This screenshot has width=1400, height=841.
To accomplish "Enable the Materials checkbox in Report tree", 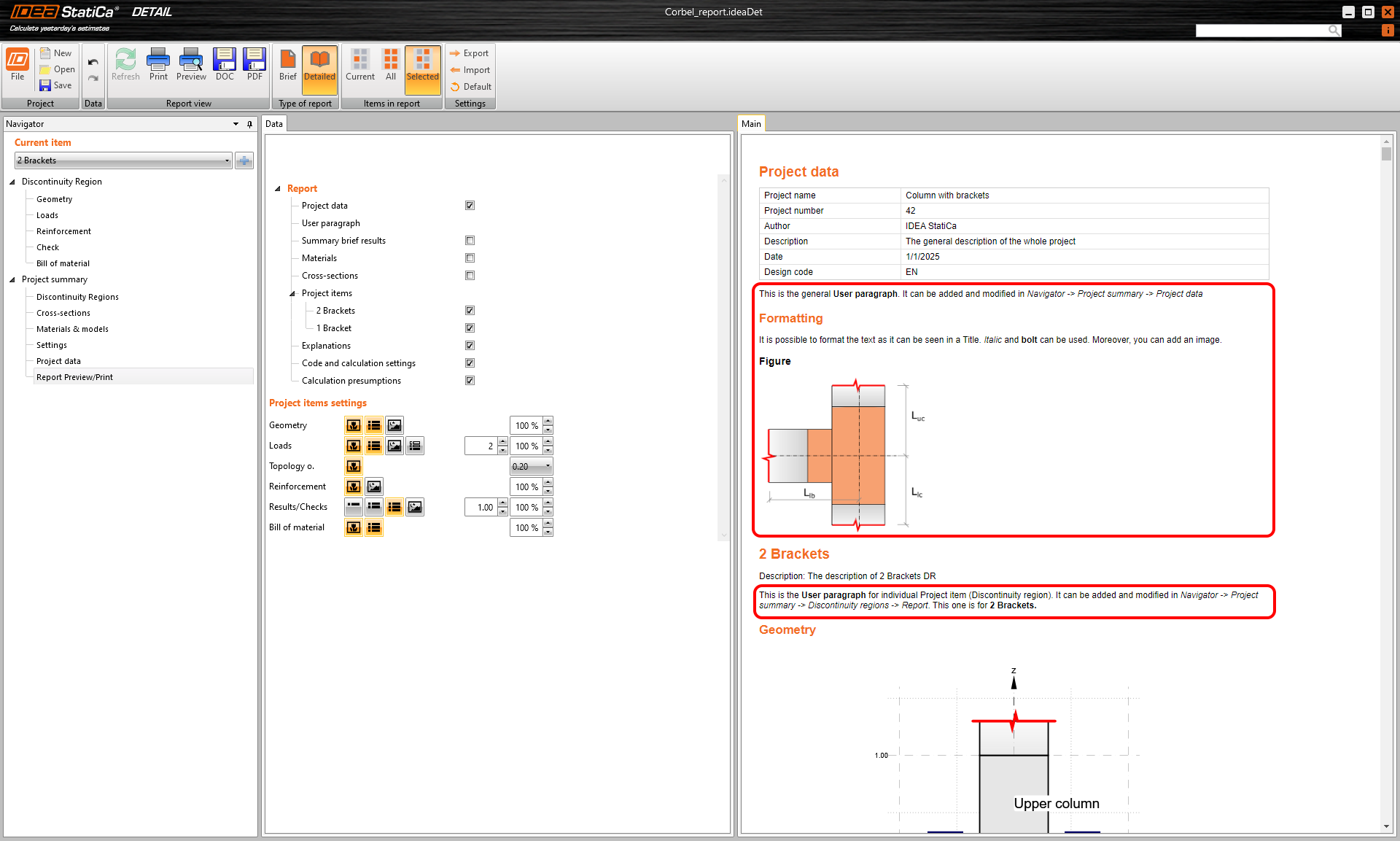I will [470, 257].
